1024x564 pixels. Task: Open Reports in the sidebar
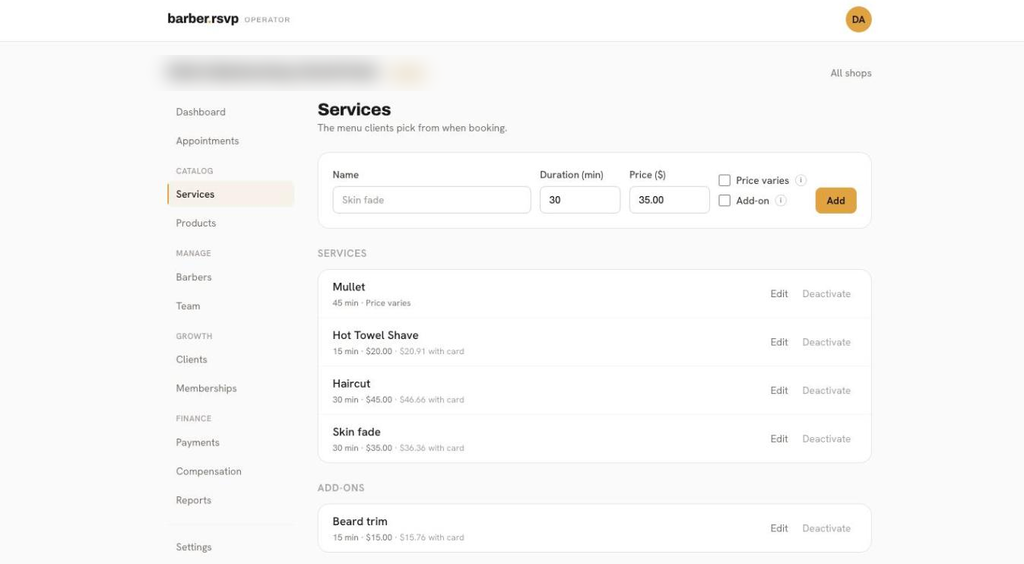(x=193, y=499)
